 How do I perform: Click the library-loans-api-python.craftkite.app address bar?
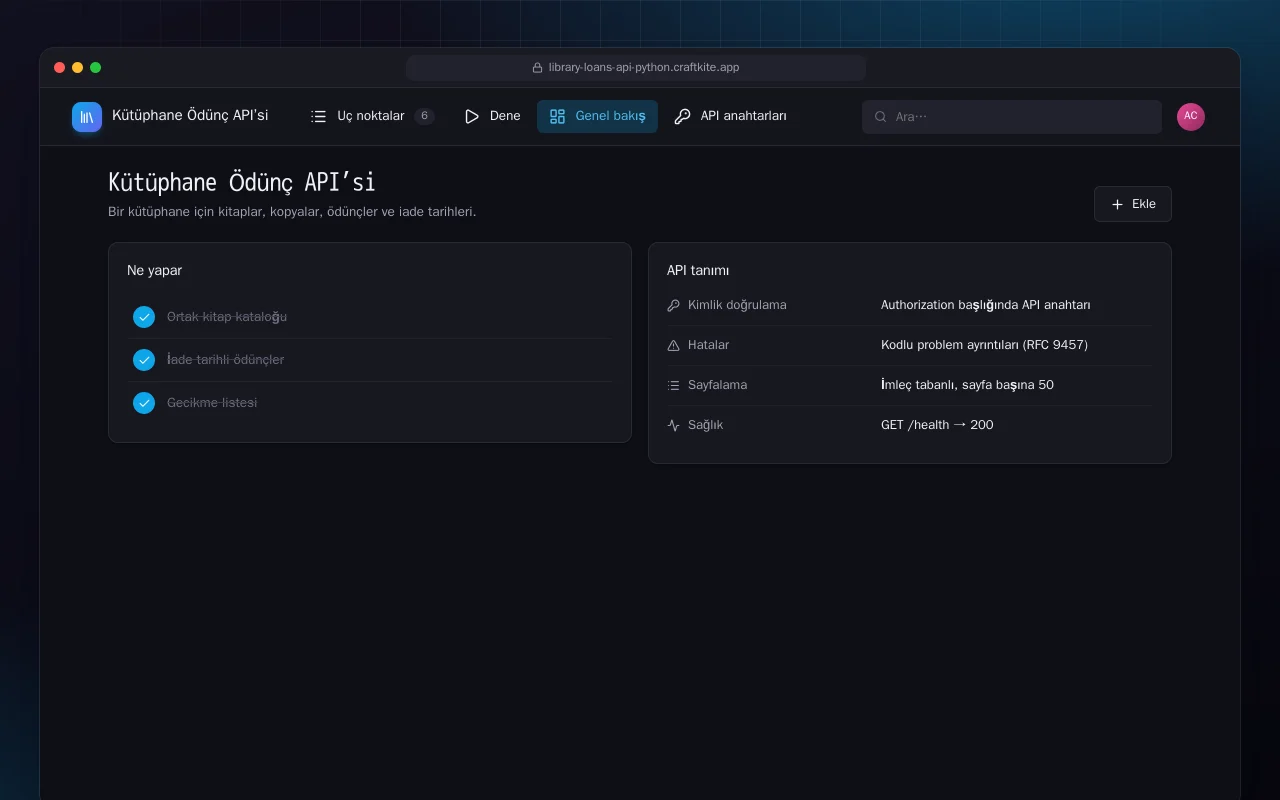[x=636, y=68]
